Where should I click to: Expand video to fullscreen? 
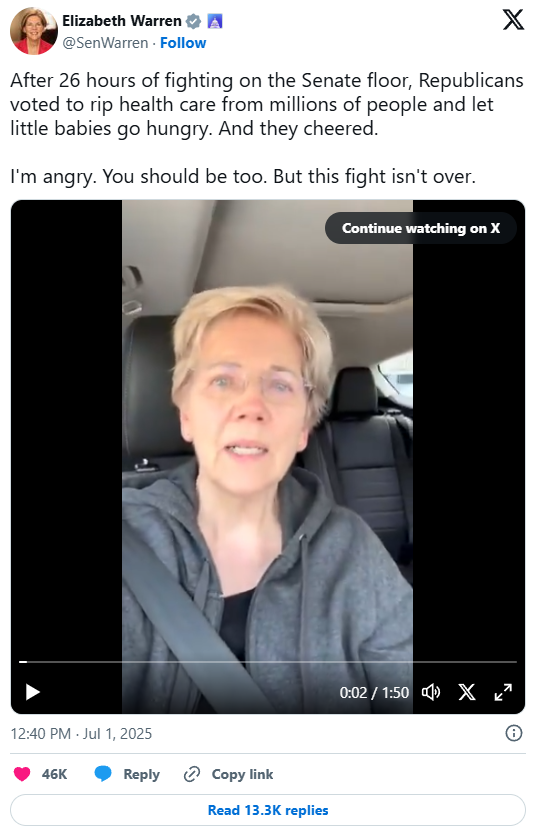(x=503, y=692)
